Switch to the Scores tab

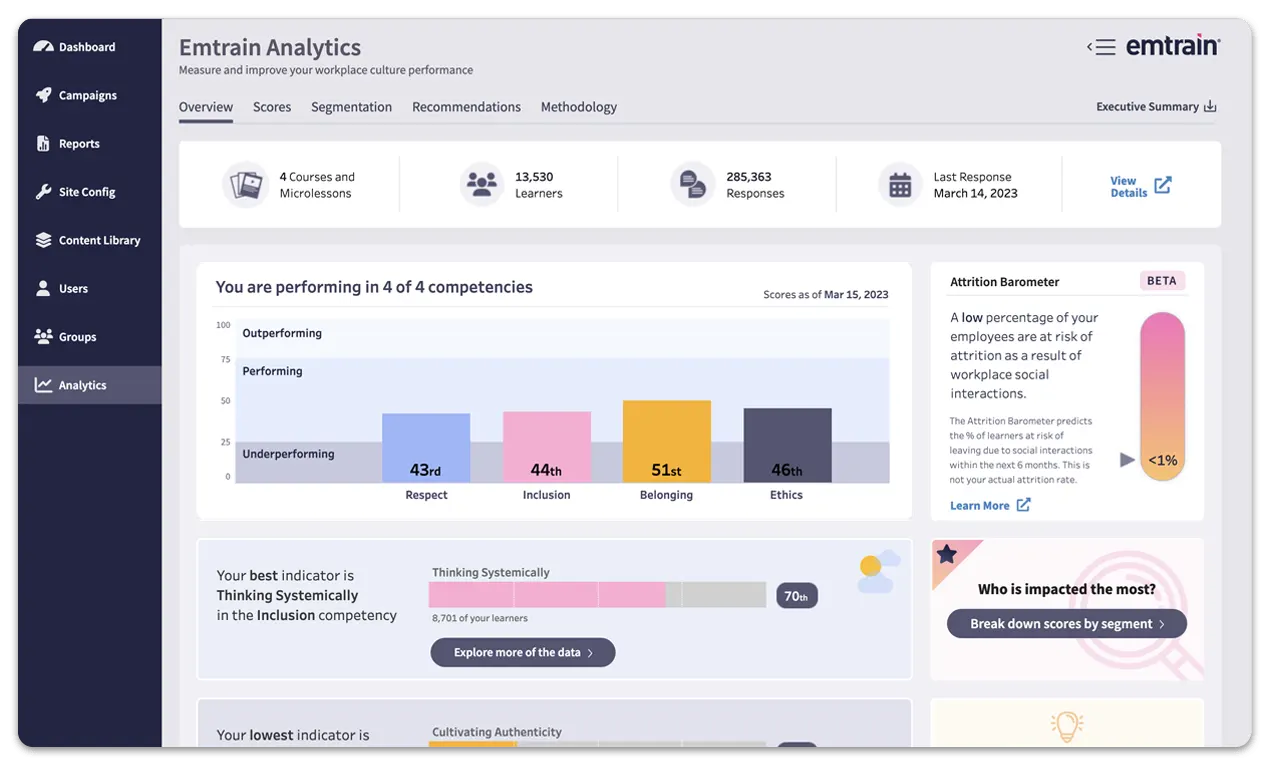(272, 107)
